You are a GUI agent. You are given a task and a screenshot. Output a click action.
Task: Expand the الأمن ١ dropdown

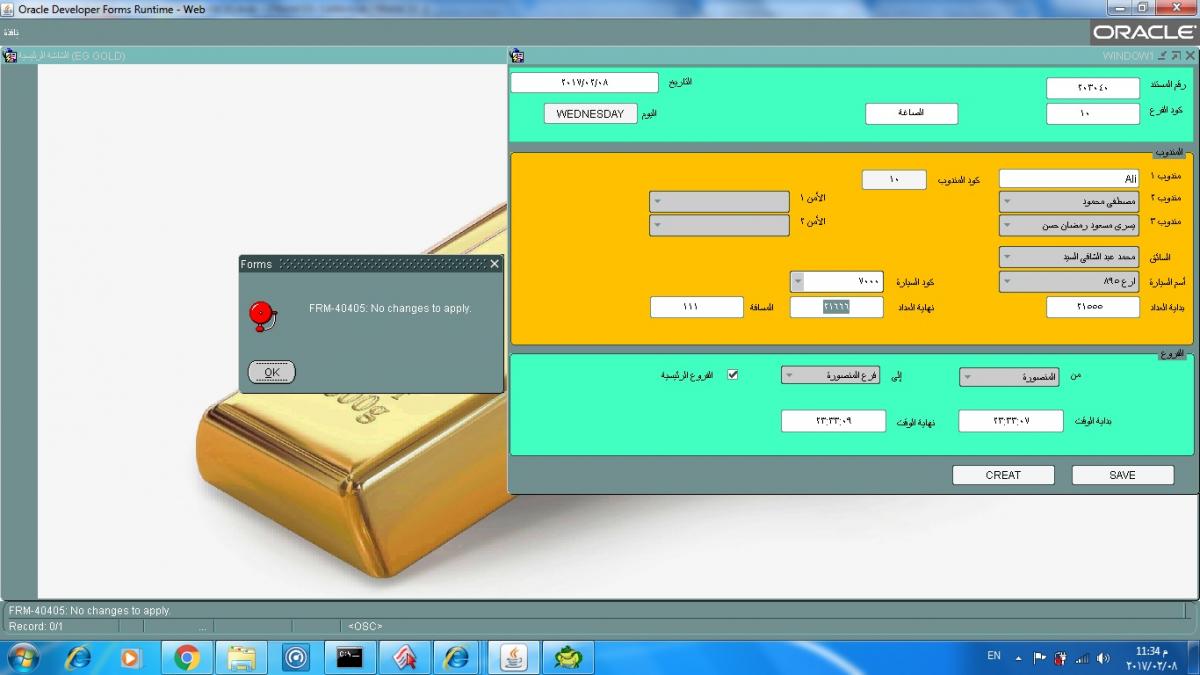coord(658,201)
